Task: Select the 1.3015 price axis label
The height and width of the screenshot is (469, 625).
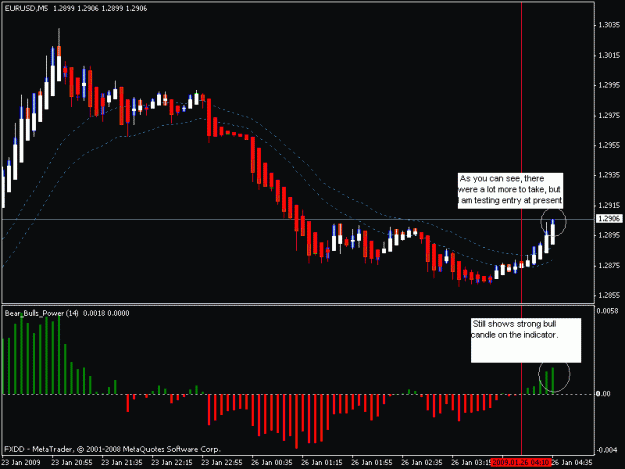Action: click(x=609, y=55)
